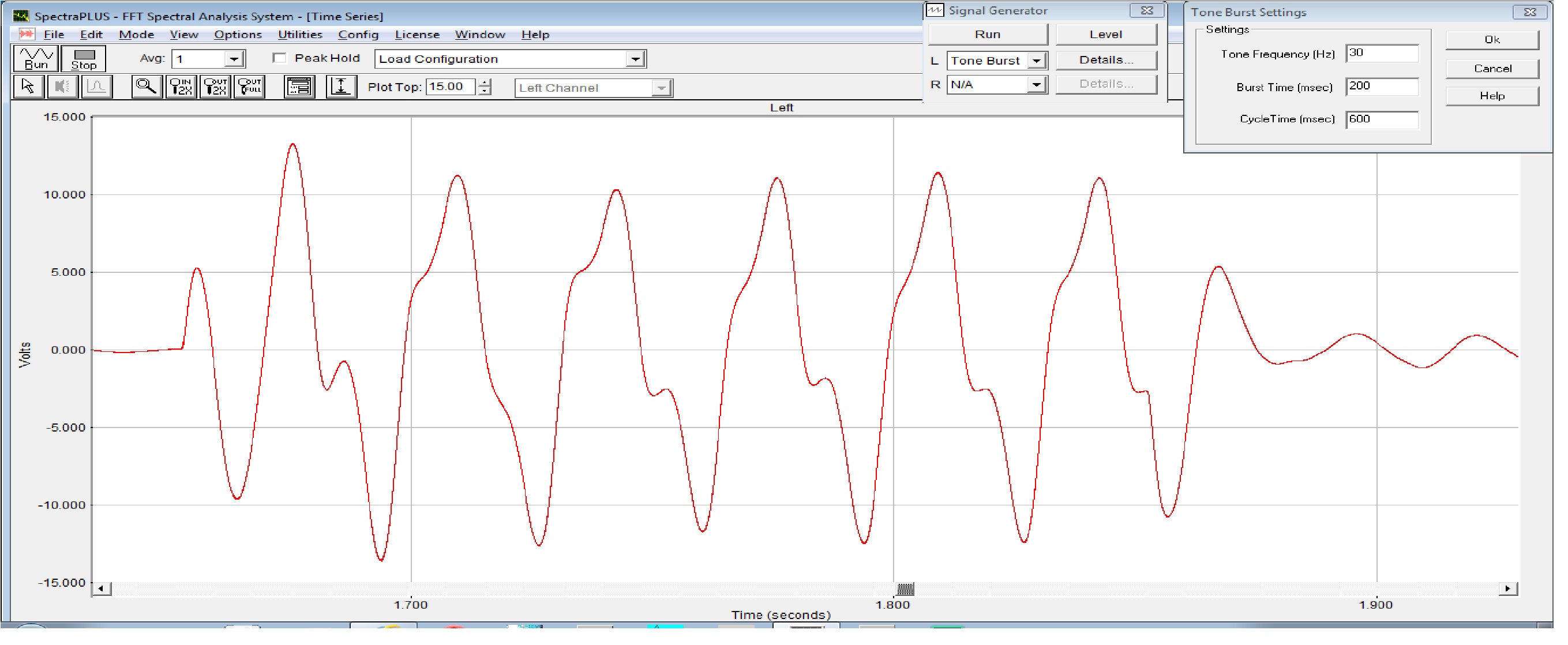Click the vertical autoscale icon

point(342,88)
